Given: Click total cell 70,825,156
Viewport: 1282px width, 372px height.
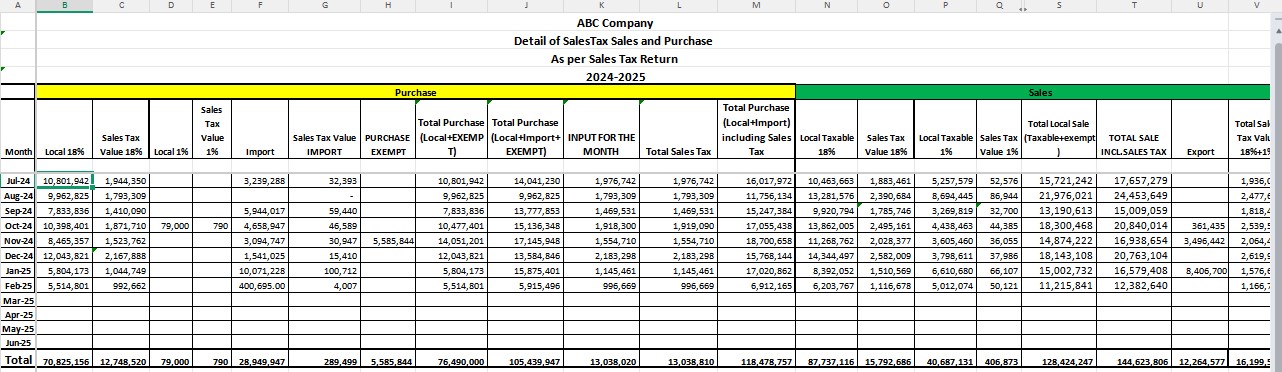Looking at the screenshot, I should (65, 359).
